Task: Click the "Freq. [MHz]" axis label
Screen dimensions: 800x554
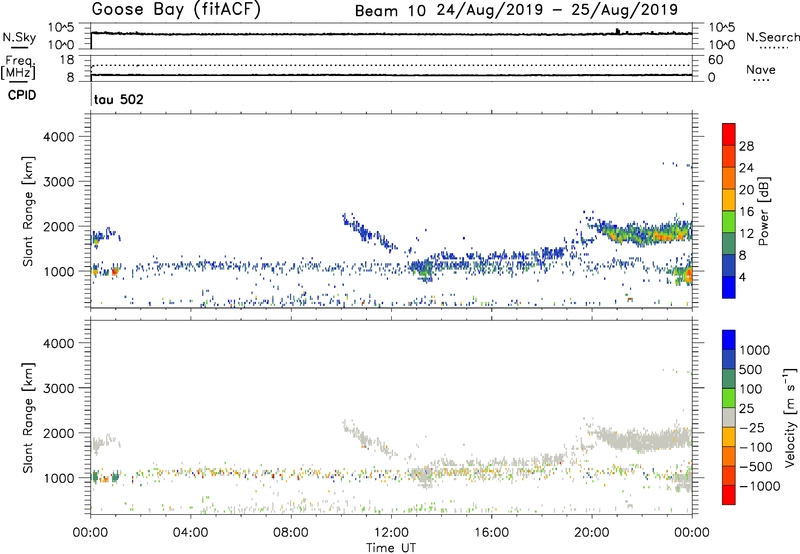Action: click(18, 67)
